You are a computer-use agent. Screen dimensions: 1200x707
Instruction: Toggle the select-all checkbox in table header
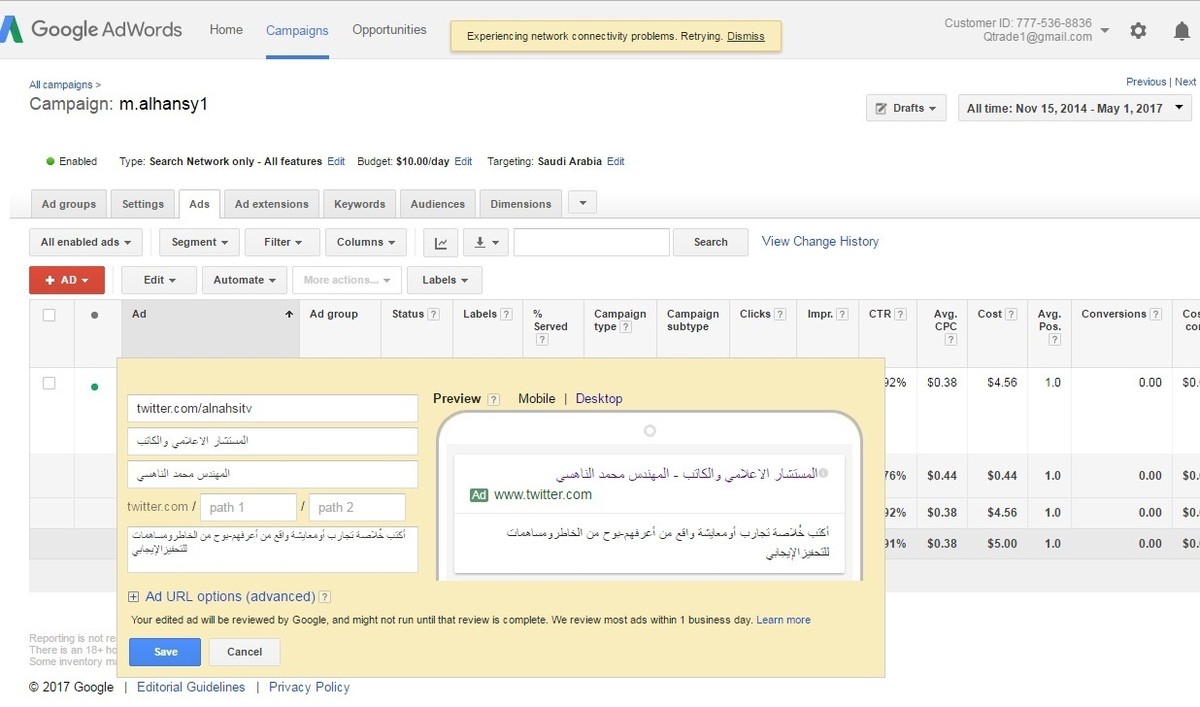tap(49, 315)
